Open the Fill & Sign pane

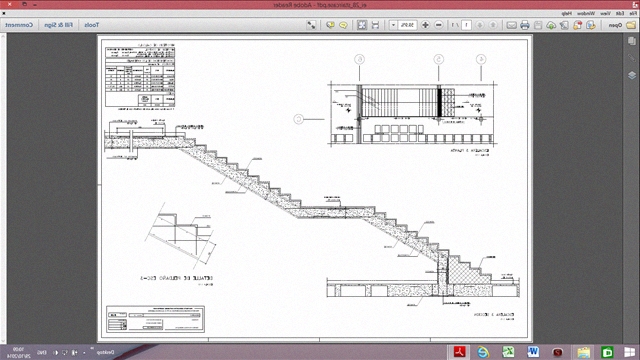pos(58,25)
